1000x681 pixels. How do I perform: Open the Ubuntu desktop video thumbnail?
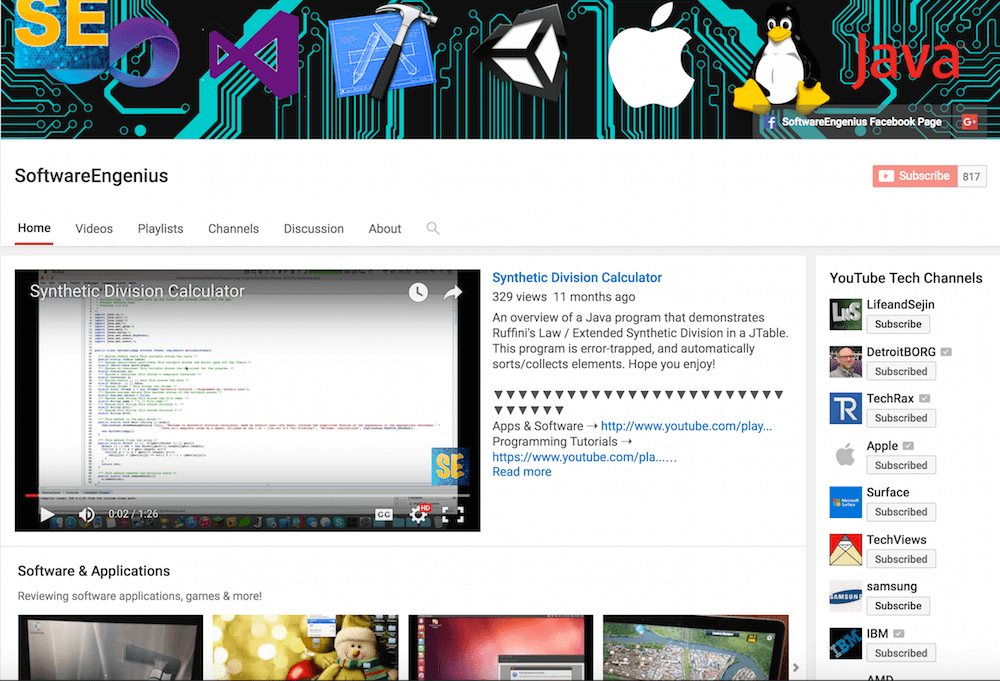point(501,647)
